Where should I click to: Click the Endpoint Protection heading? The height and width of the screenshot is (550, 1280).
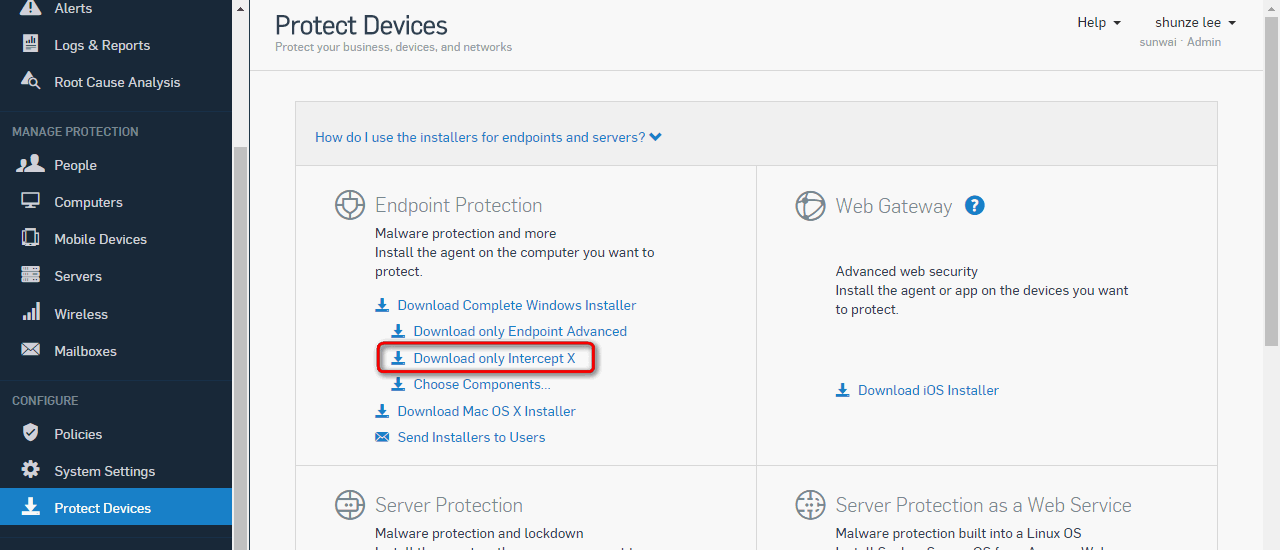pos(458,205)
